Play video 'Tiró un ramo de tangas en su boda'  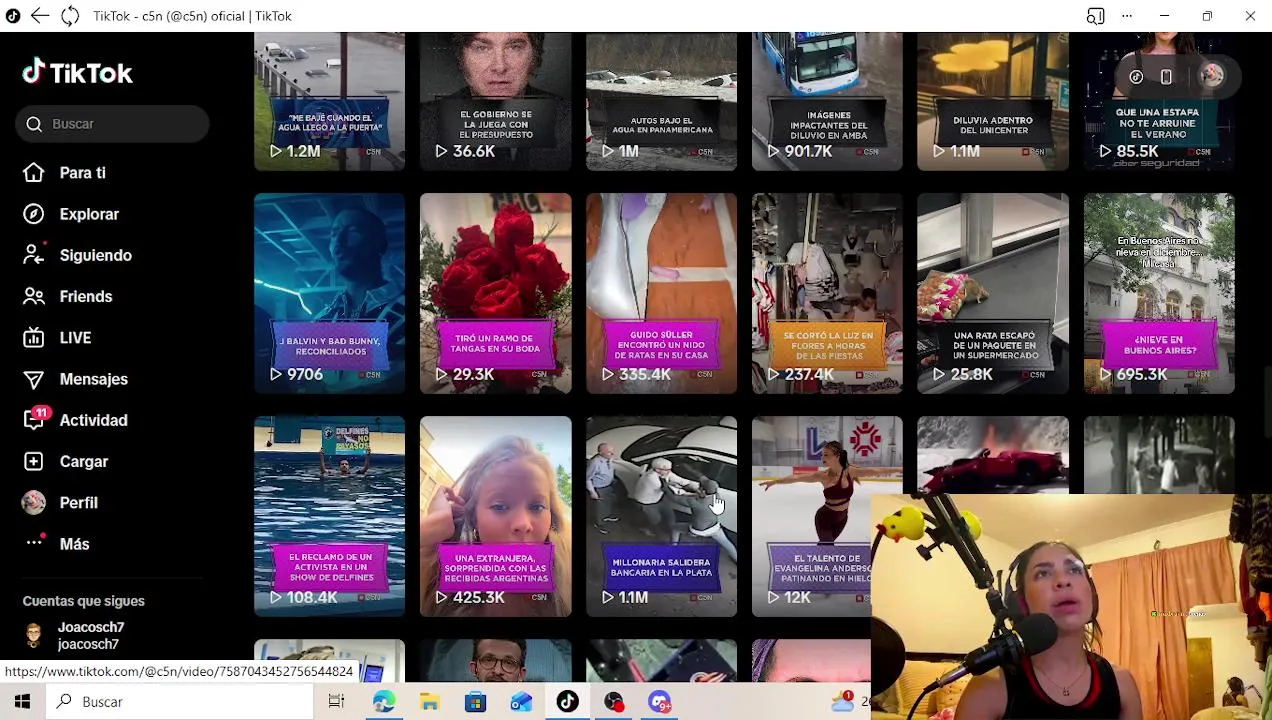(x=496, y=293)
